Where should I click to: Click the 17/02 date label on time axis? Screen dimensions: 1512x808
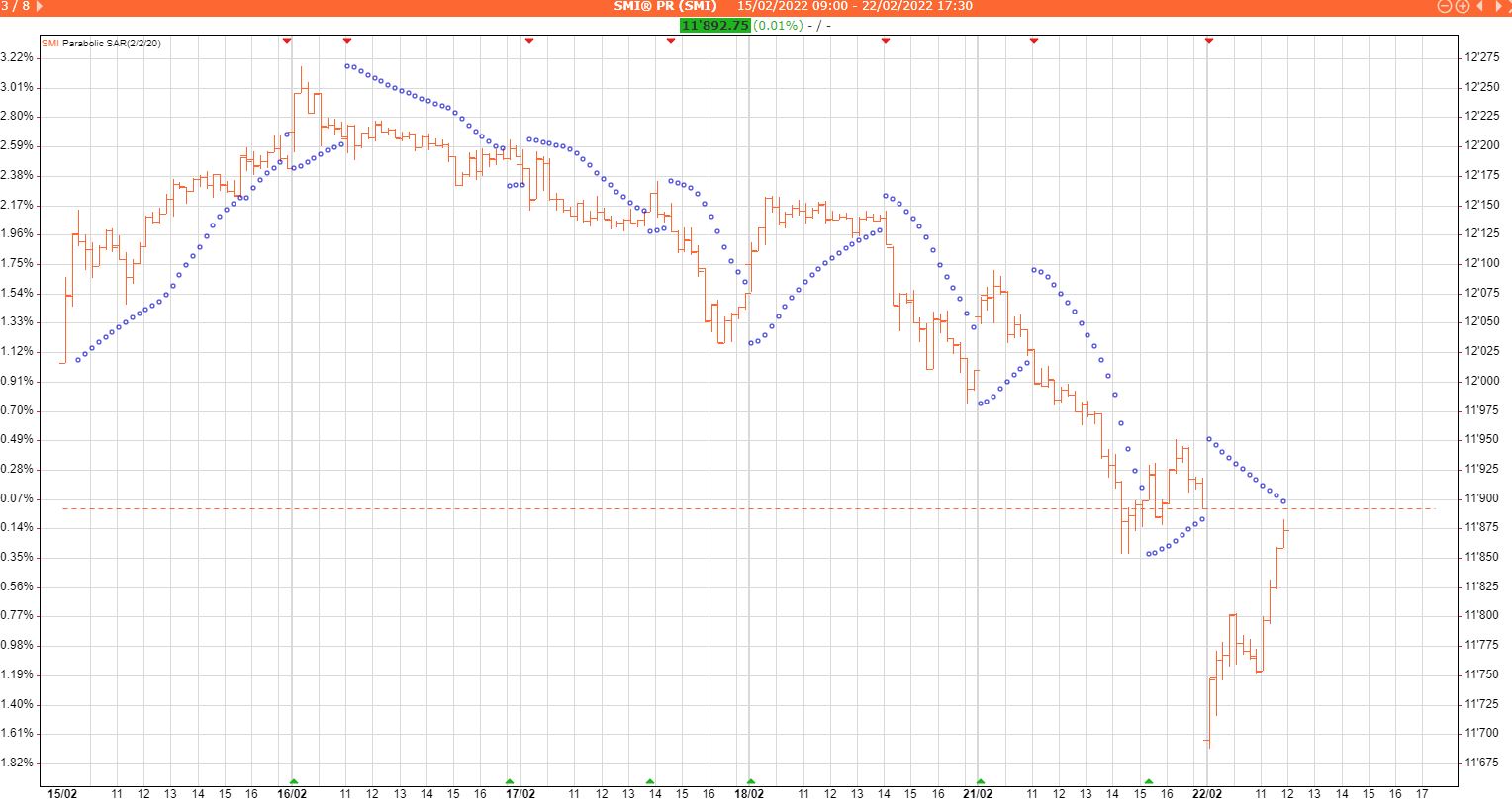520,794
